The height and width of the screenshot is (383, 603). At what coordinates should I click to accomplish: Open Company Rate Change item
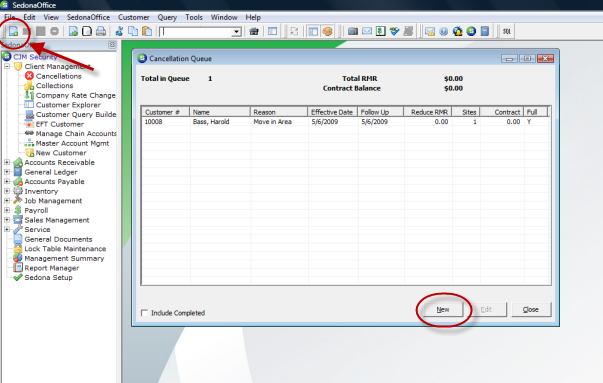pos(75,95)
